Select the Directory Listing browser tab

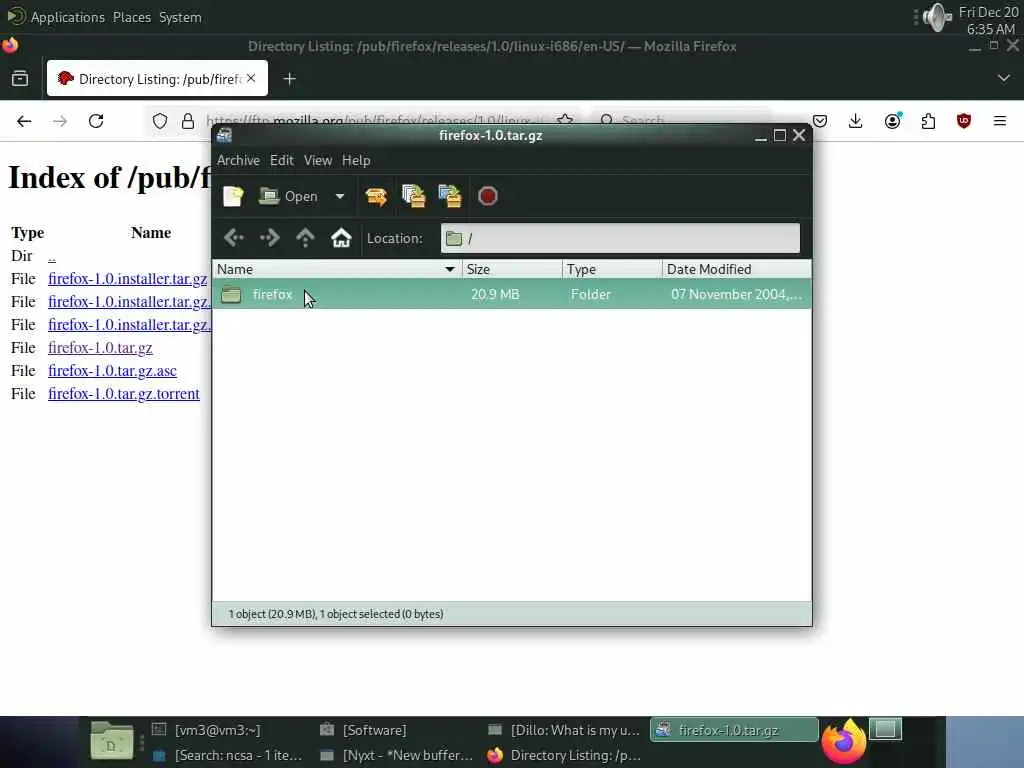[157, 78]
